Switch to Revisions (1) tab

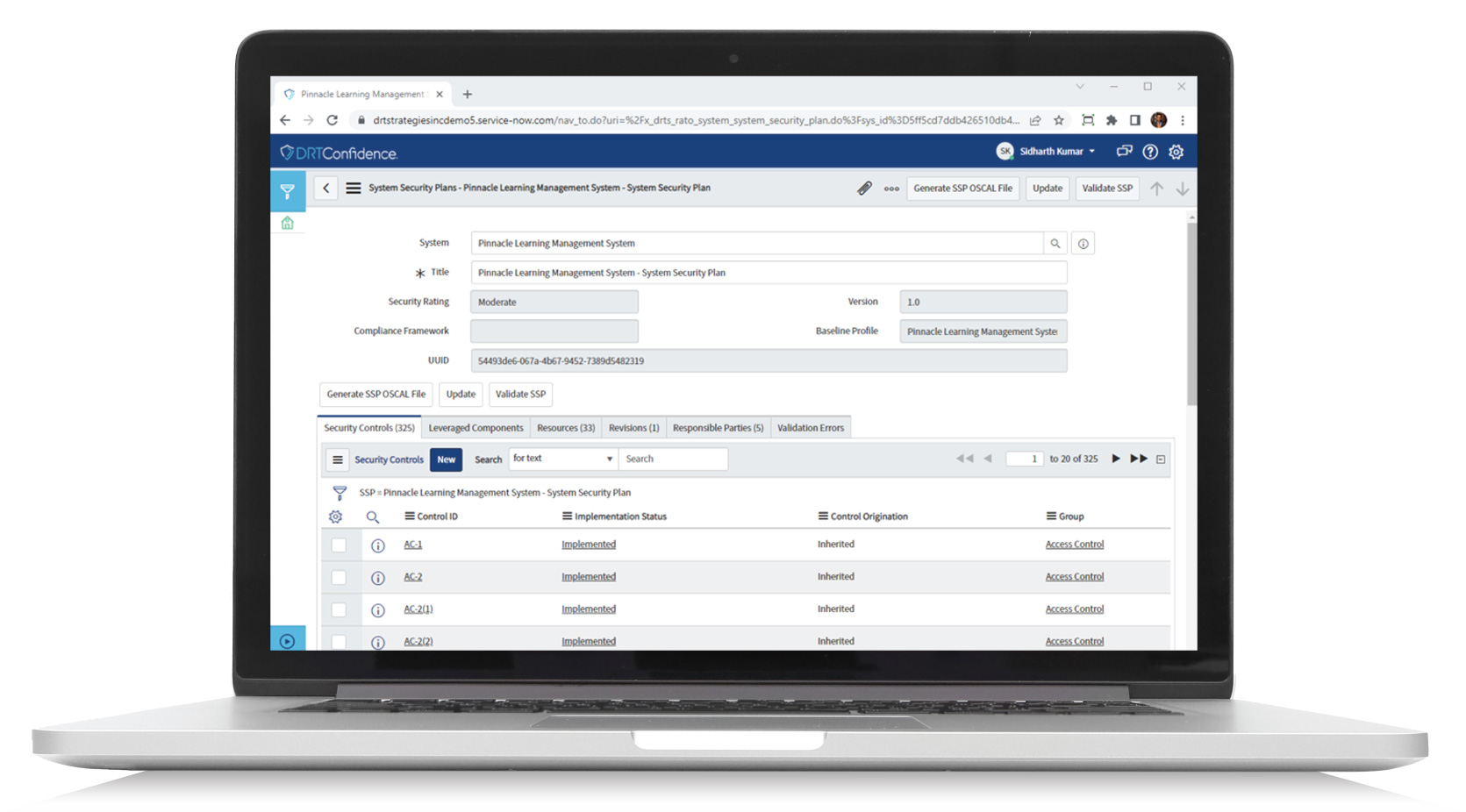click(x=633, y=428)
